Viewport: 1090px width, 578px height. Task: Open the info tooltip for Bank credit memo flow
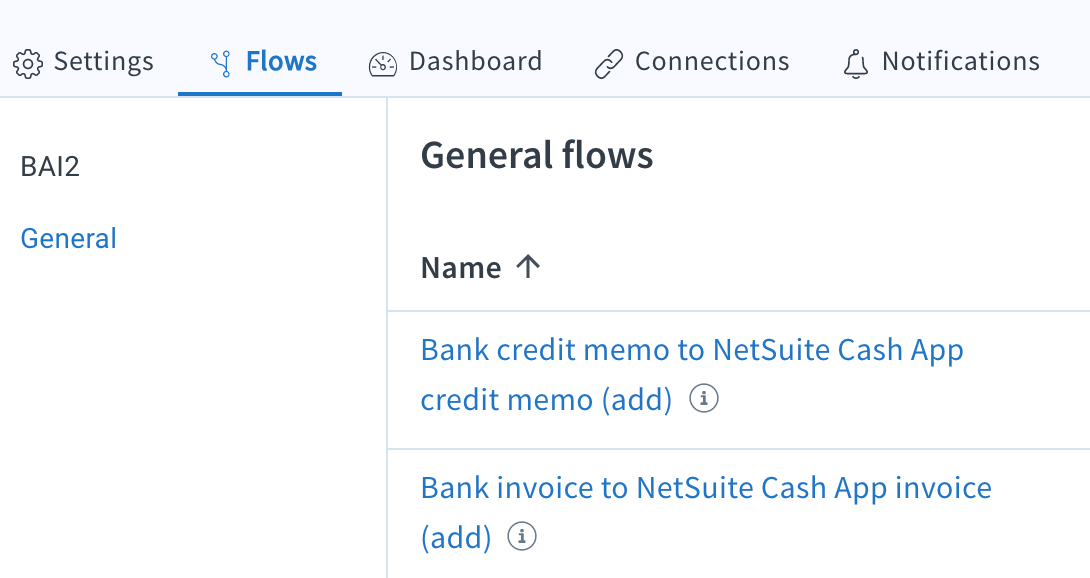[x=703, y=399]
